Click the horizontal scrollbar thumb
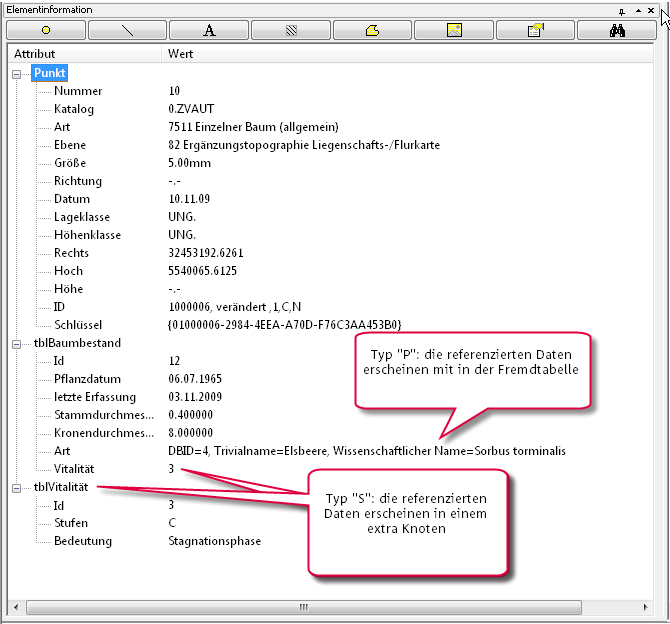 point(304,607)
